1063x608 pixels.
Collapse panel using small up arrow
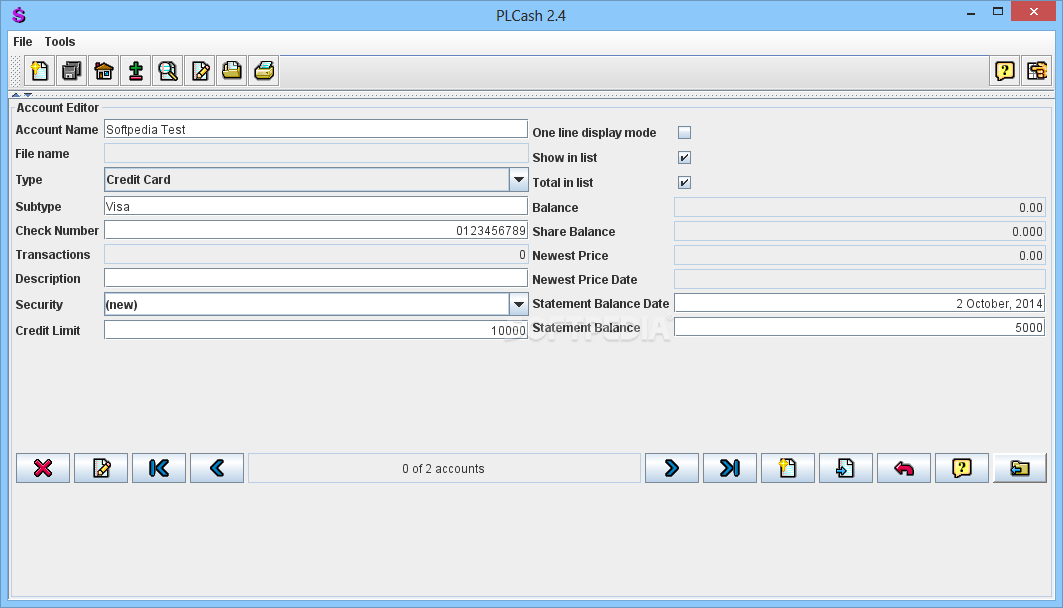pyautogui.click(x=16, y=95)
